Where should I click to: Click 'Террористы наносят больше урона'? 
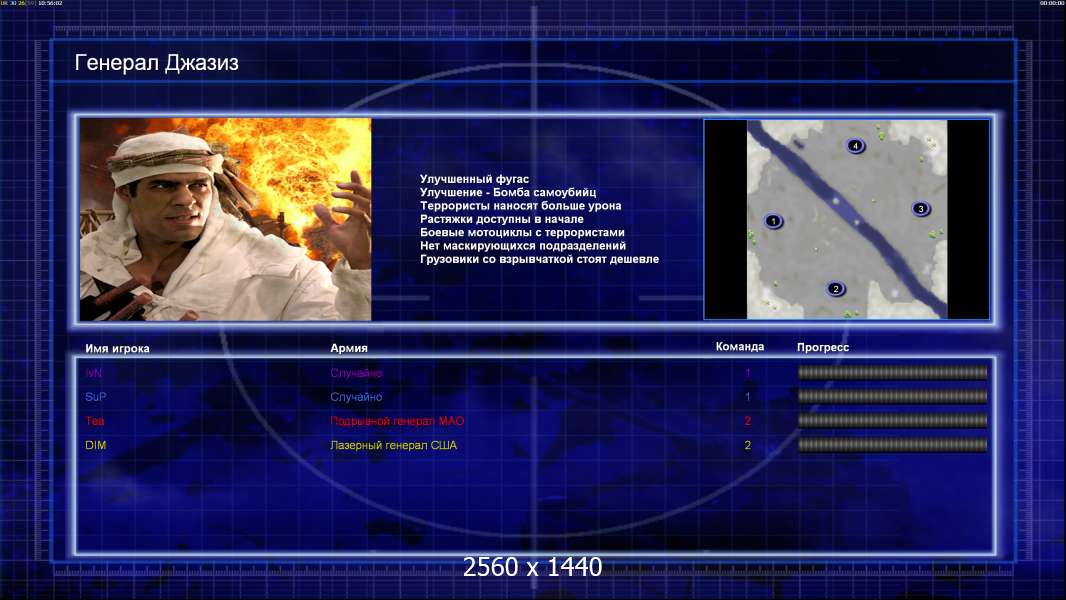pos(520,205)
